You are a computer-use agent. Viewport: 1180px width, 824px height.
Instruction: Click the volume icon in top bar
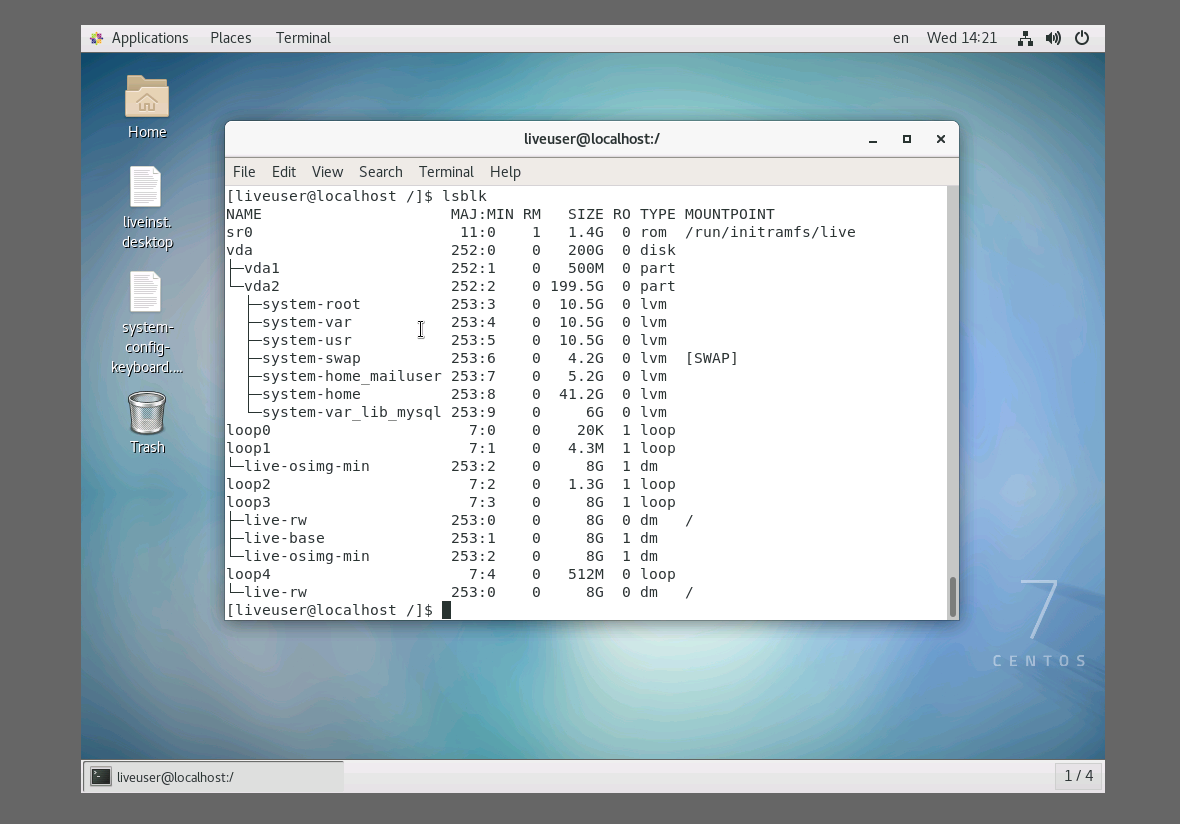[1053, 37]
